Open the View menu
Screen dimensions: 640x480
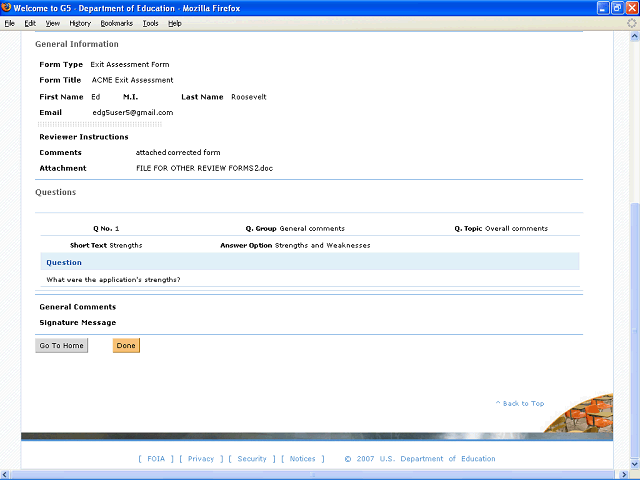tap(53, 24)
